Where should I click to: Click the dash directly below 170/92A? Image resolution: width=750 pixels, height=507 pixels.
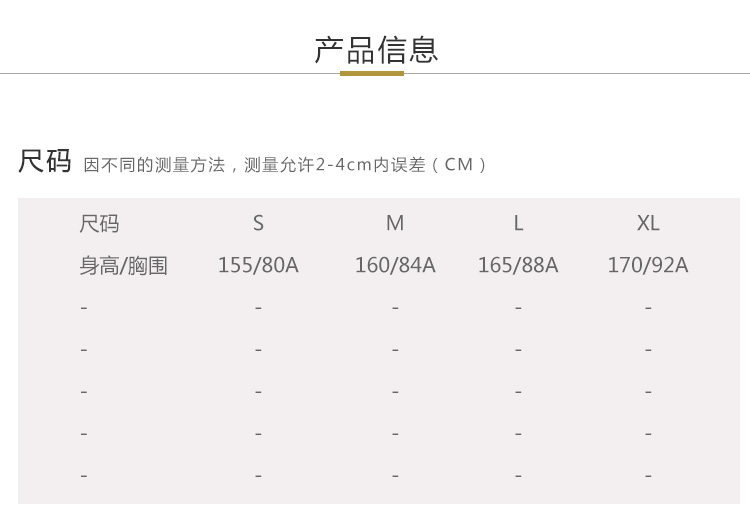(x=648, y=308)
